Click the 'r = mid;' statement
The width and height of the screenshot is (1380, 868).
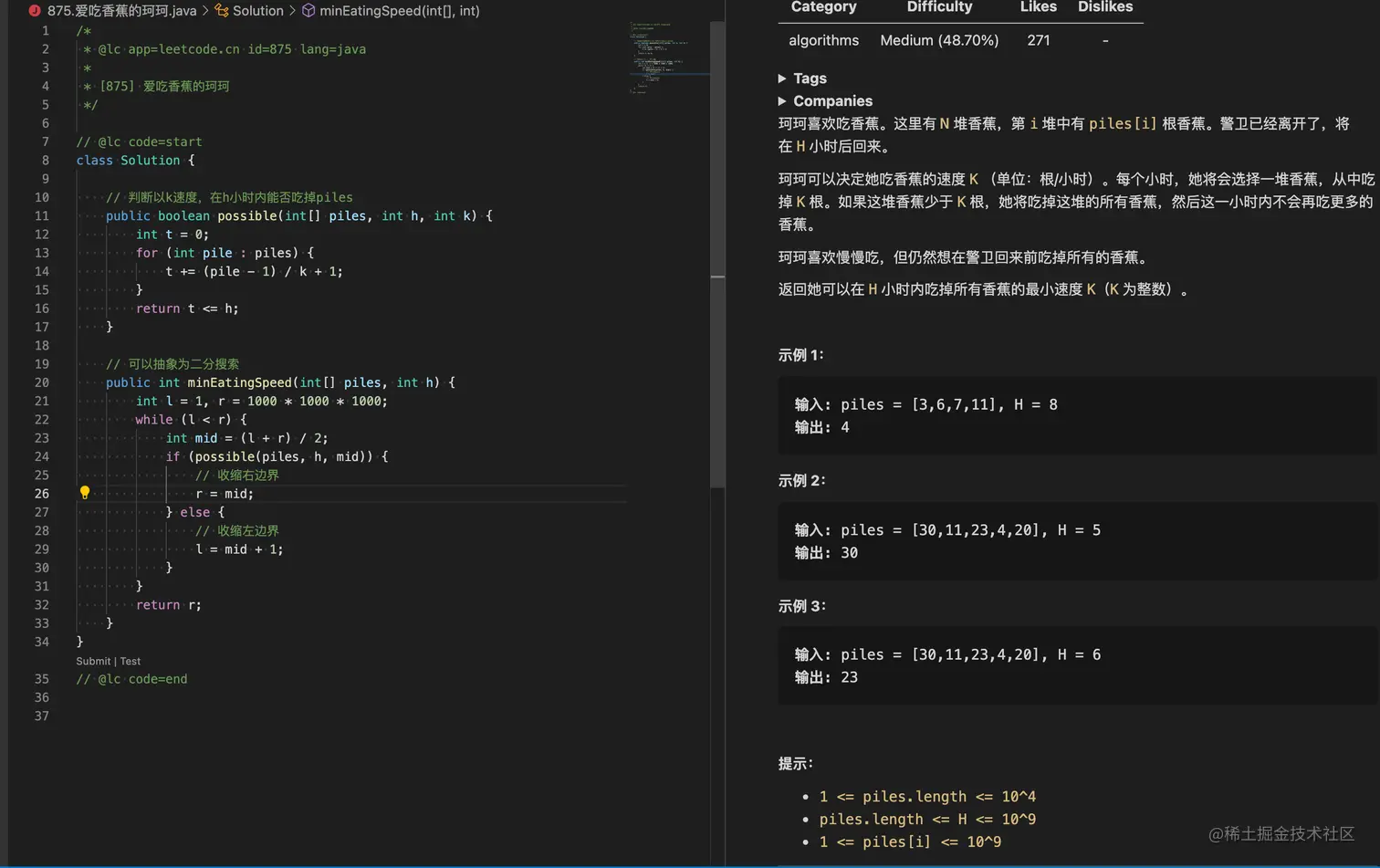225,494
